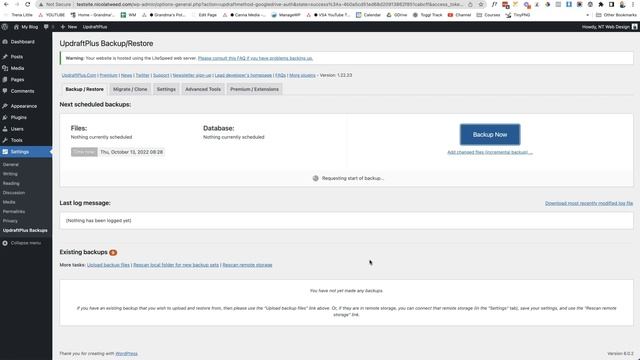Open the News link
This screenshot has height=360, width=640.
click(x=127, y=76)
